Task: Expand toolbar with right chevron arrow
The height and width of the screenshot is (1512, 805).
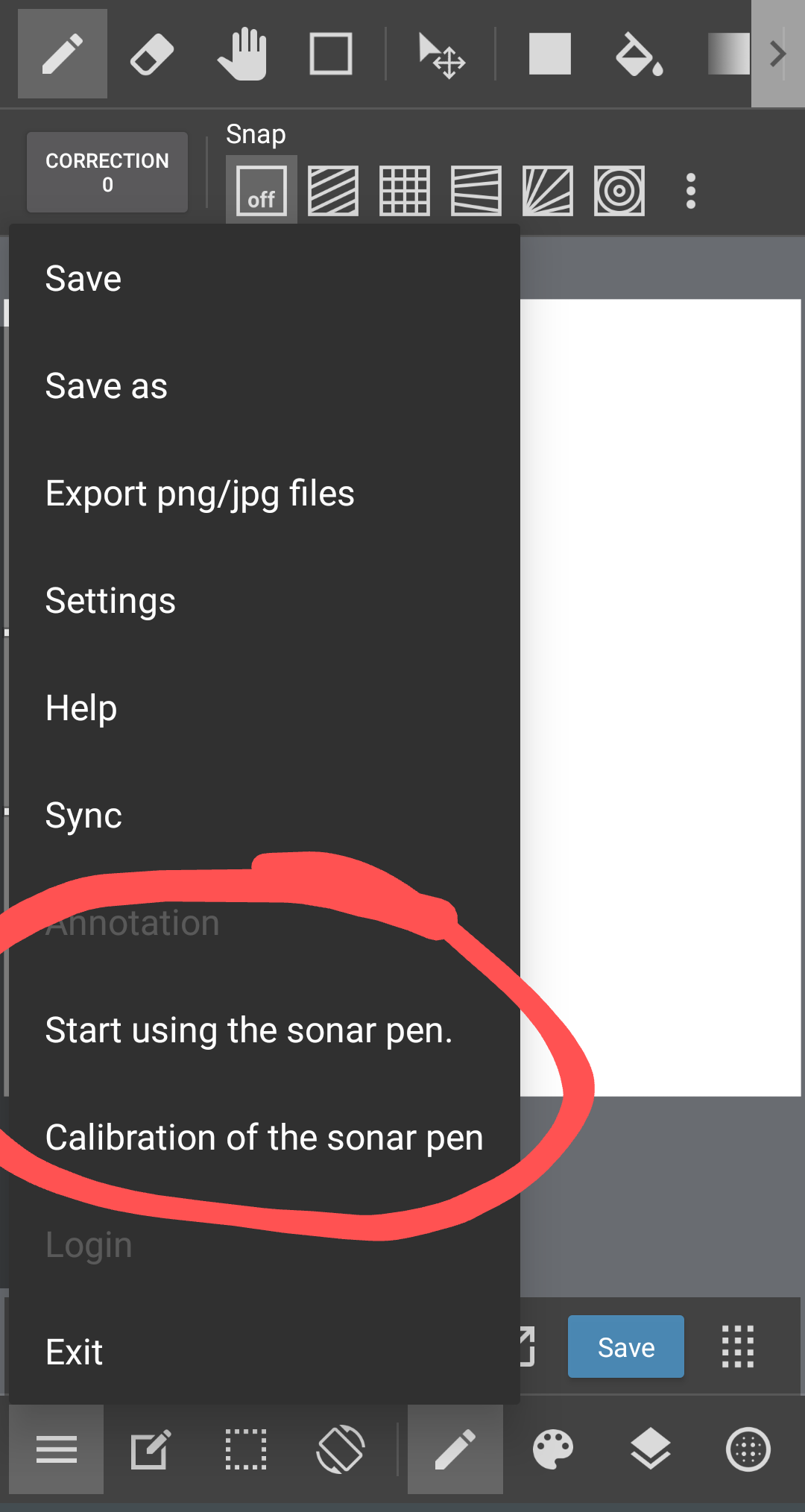Action: [777, 54]
